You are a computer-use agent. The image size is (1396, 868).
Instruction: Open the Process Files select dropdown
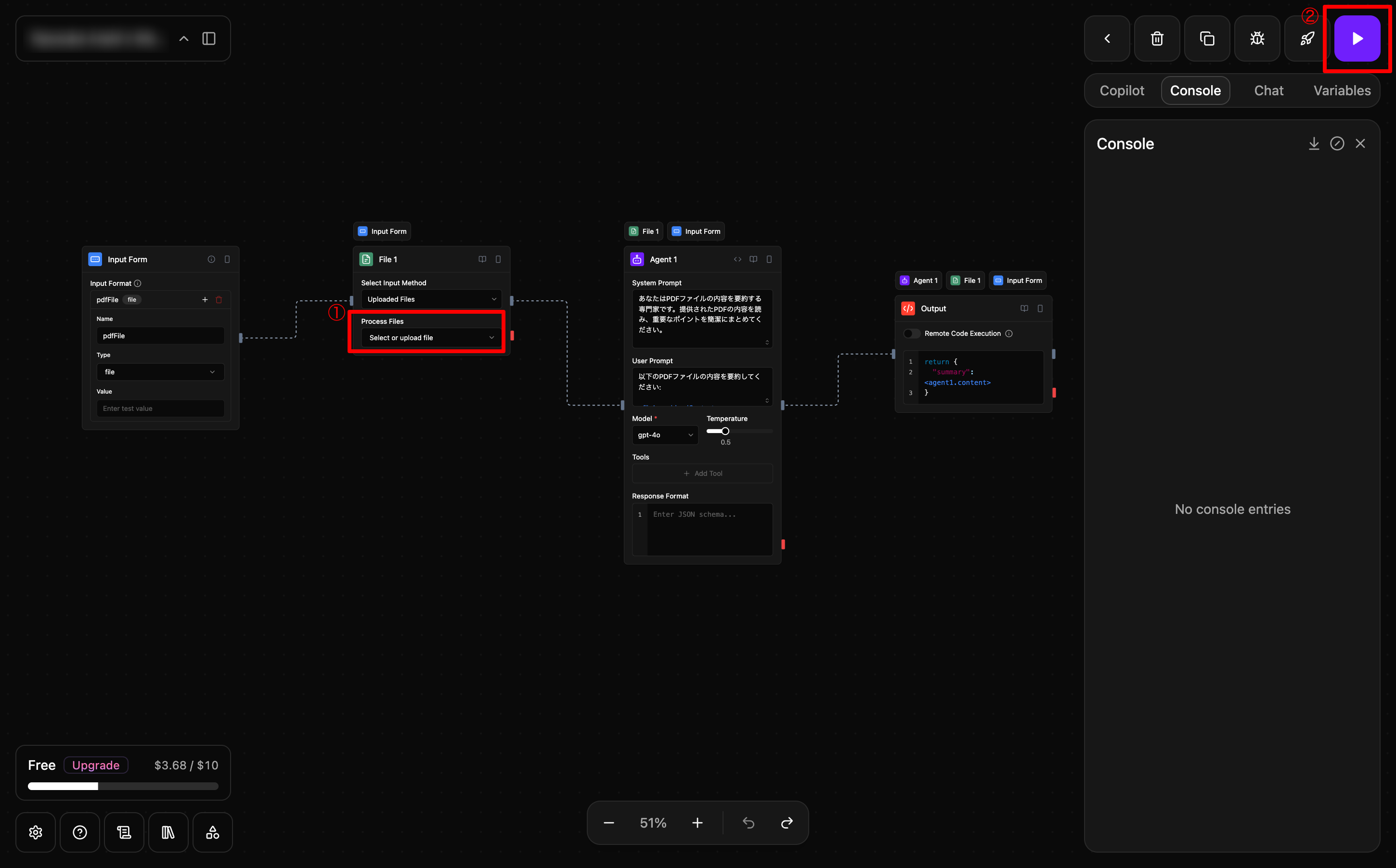click(431, 338)
